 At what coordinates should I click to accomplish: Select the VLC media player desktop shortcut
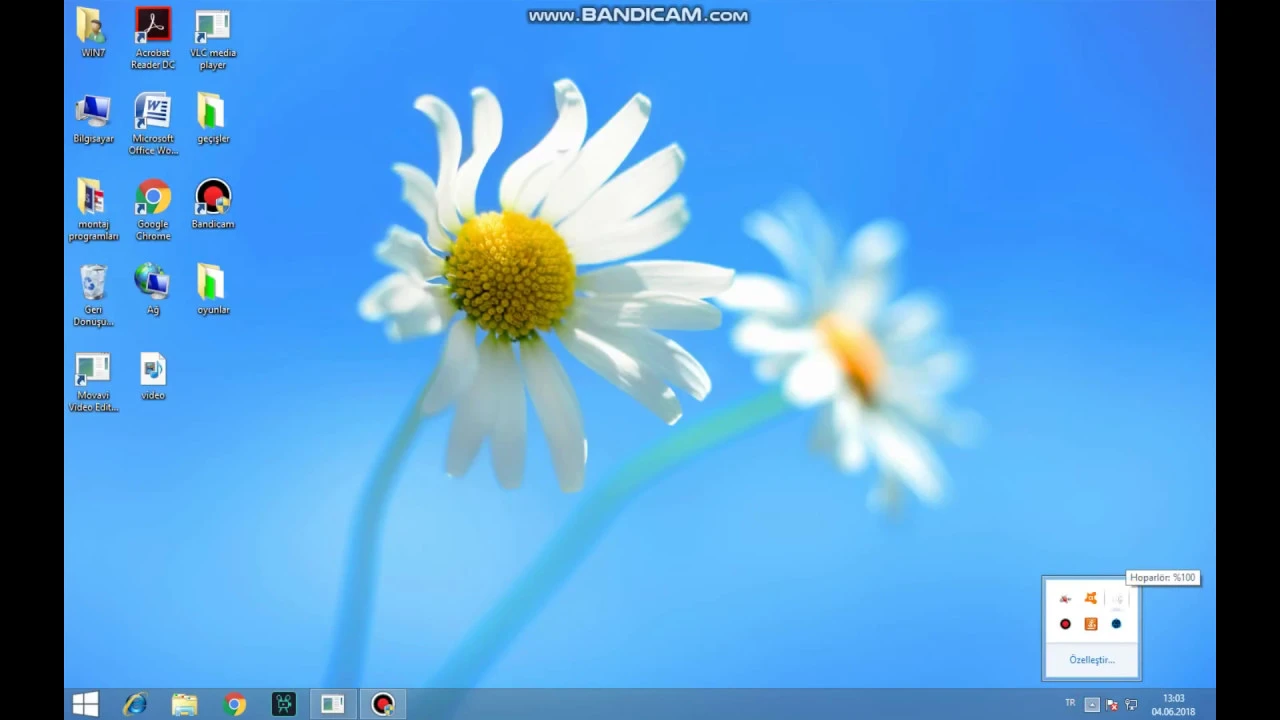[x=212, y=39]
